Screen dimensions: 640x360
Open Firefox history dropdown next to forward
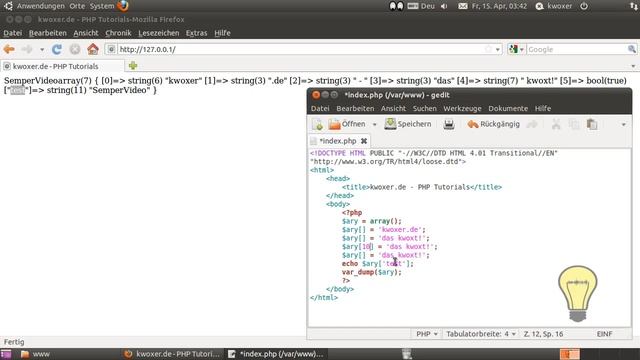click(x=42, y=50)
